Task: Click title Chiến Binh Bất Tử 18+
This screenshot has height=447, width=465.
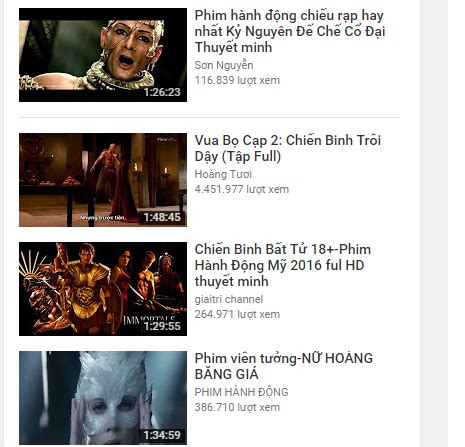Action: tap(283, 265)
